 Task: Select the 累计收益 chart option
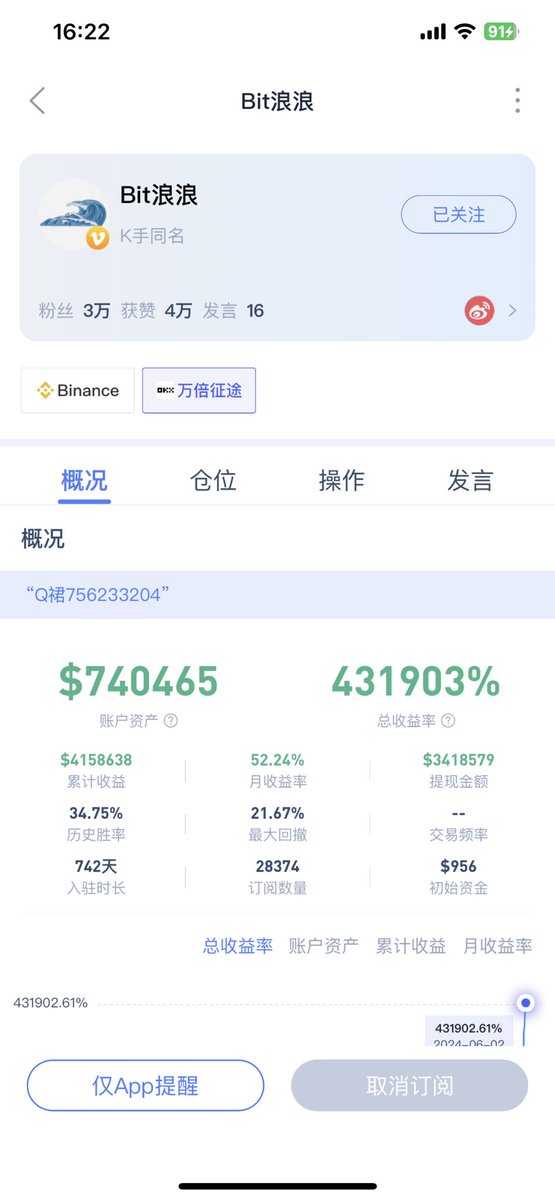pyautogui.click(x=411, y=946)
